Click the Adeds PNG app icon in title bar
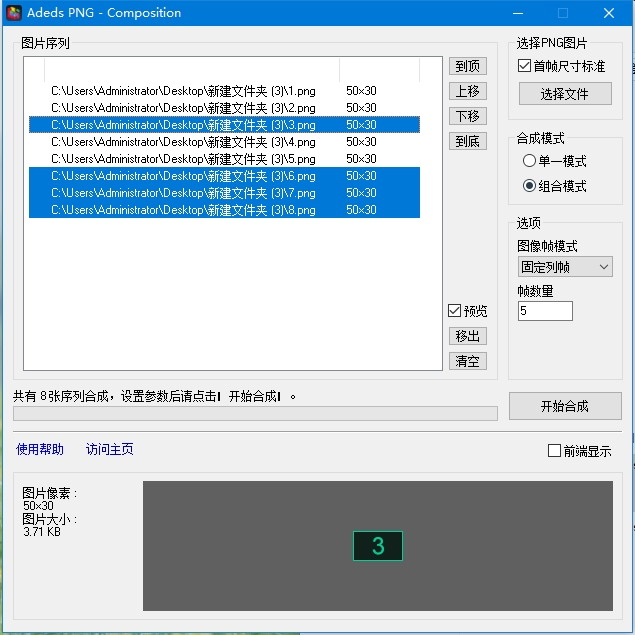The height and width of the screenshot is (635, 635). [14, 13]
